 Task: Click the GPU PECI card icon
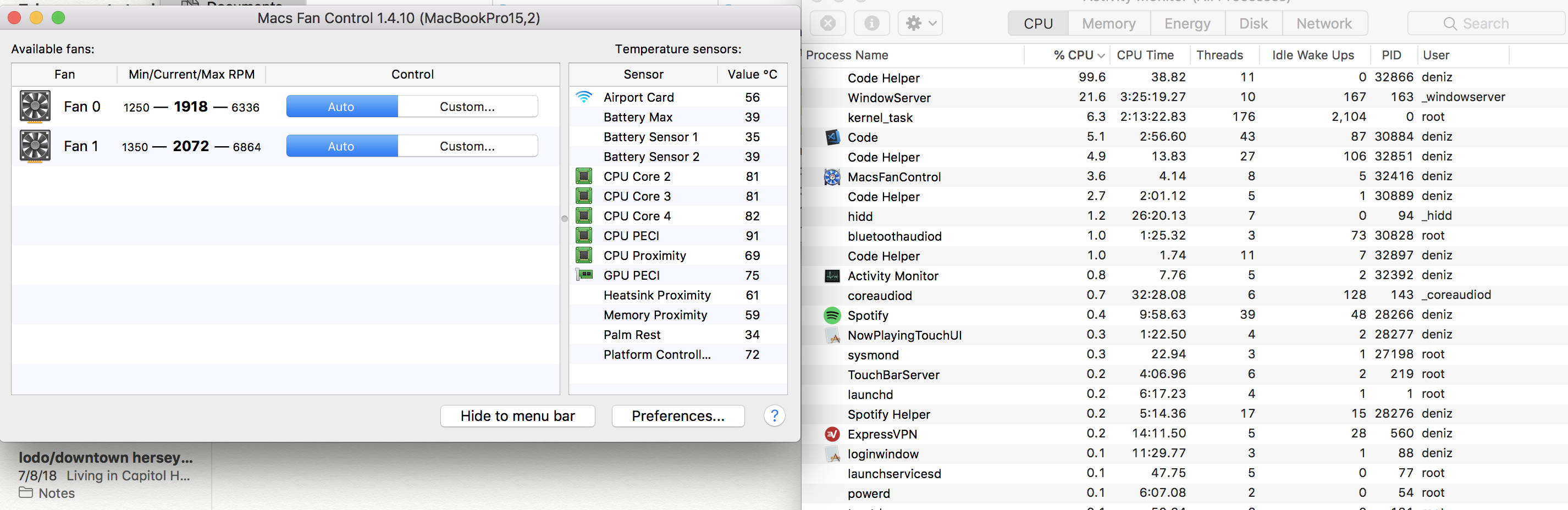click(x=584, y=275)
